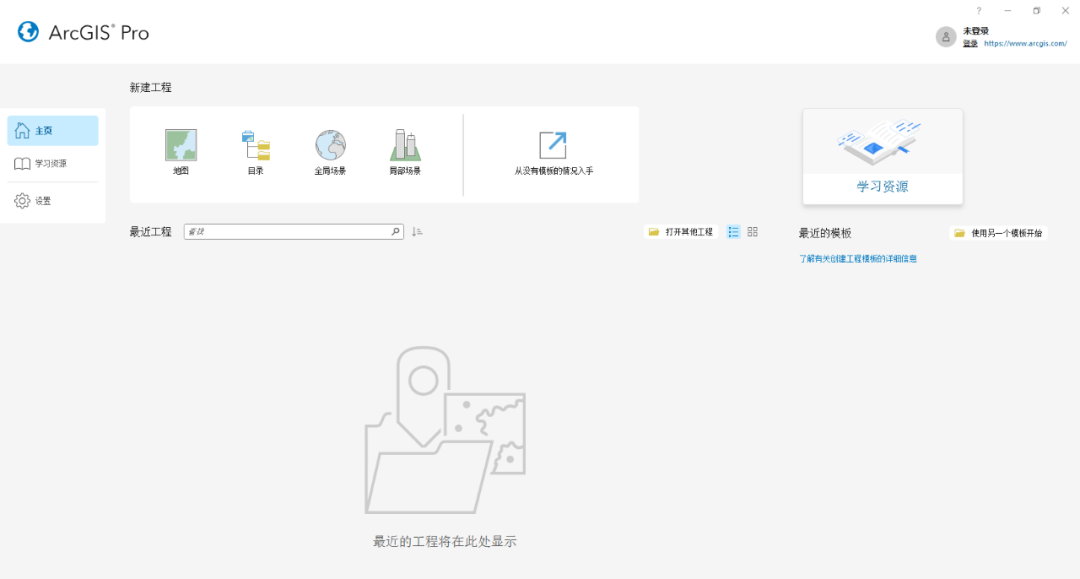Click the ArcGIS Pro globe logo

click(26, 31)
